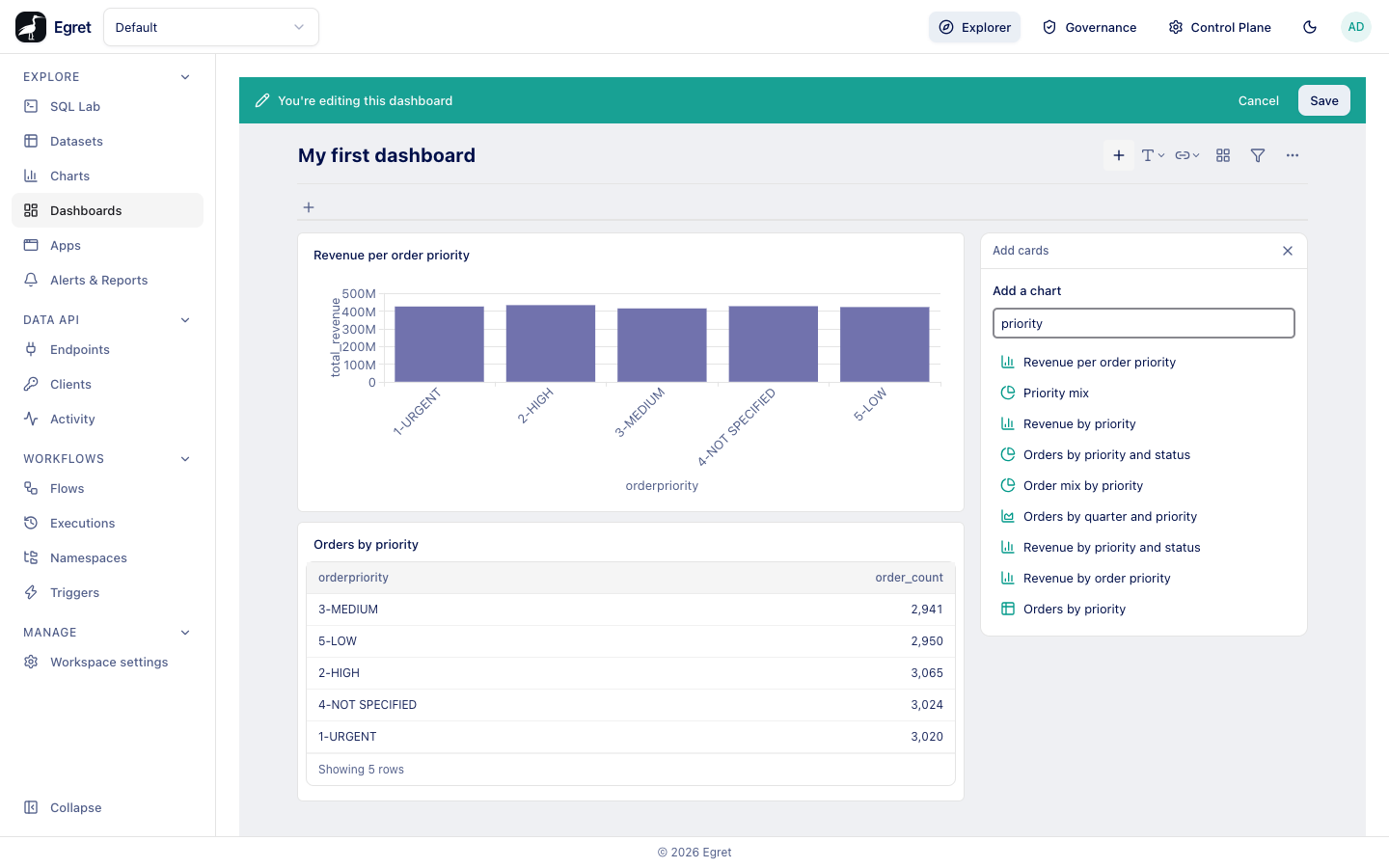Click the Egret bird logo

click(31, 27)
